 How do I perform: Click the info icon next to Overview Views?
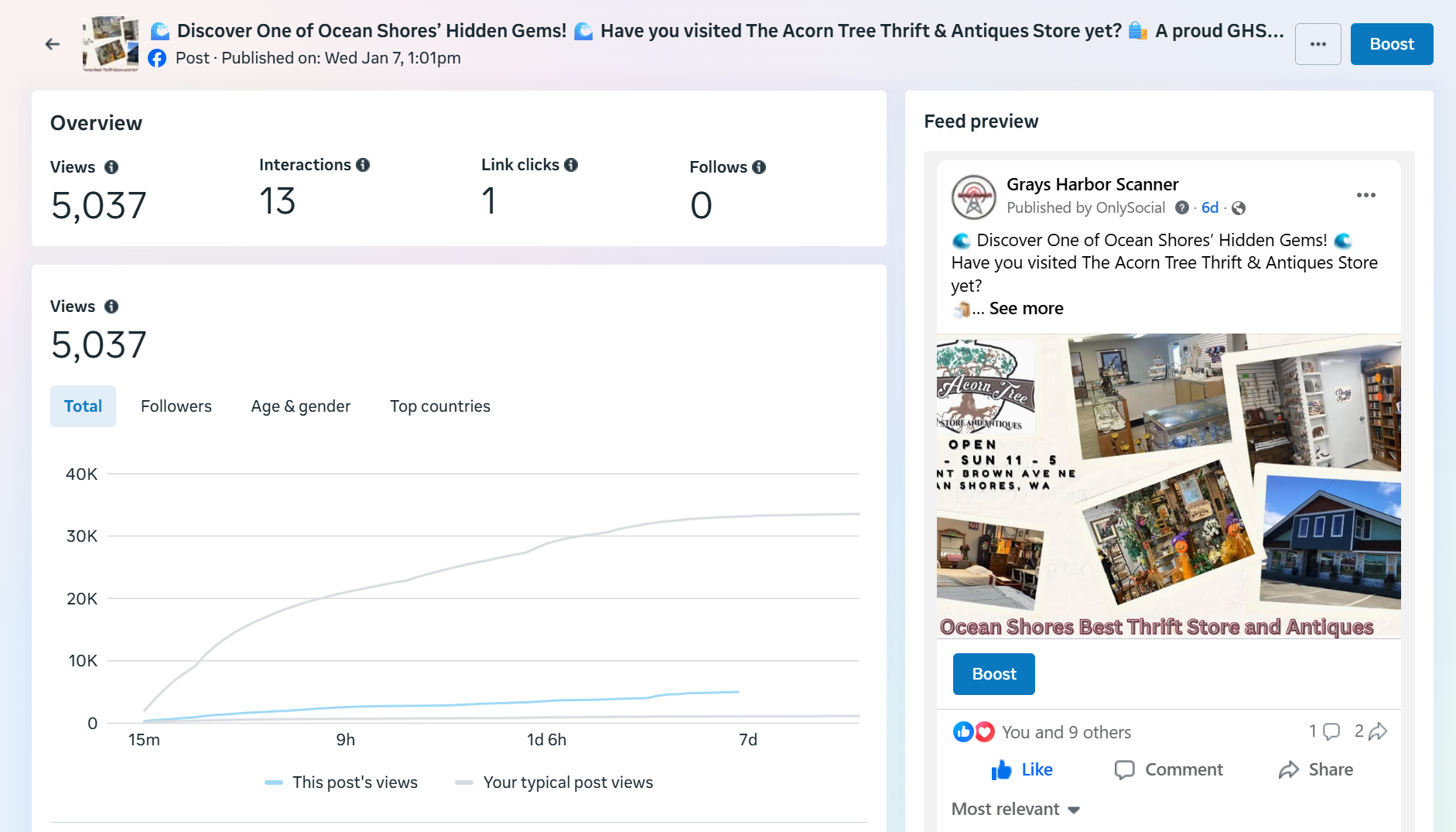point(111,167)
